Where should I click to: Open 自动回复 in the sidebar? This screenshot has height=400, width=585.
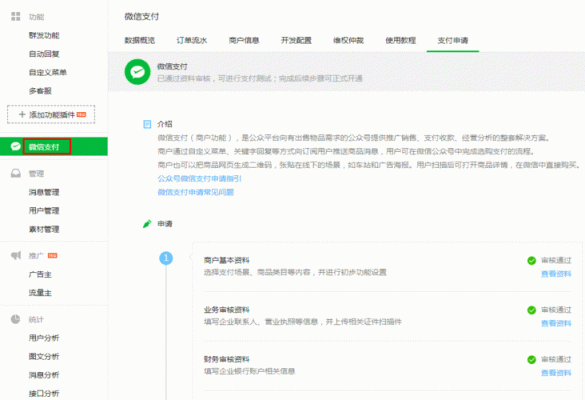[x=44, y=54]
